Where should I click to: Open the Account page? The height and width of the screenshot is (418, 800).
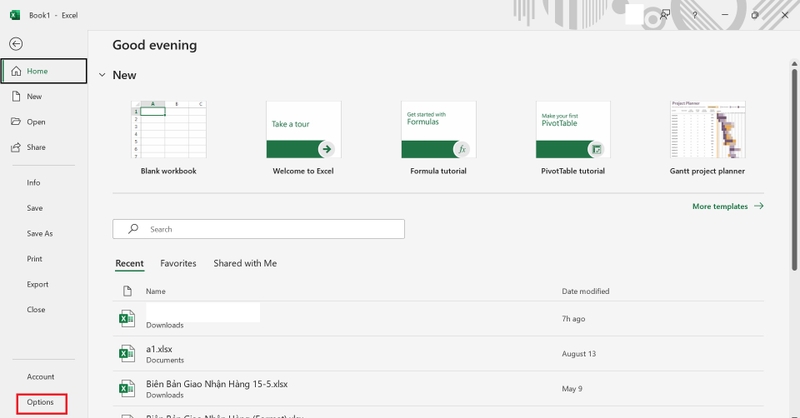[x=41, y=377]
